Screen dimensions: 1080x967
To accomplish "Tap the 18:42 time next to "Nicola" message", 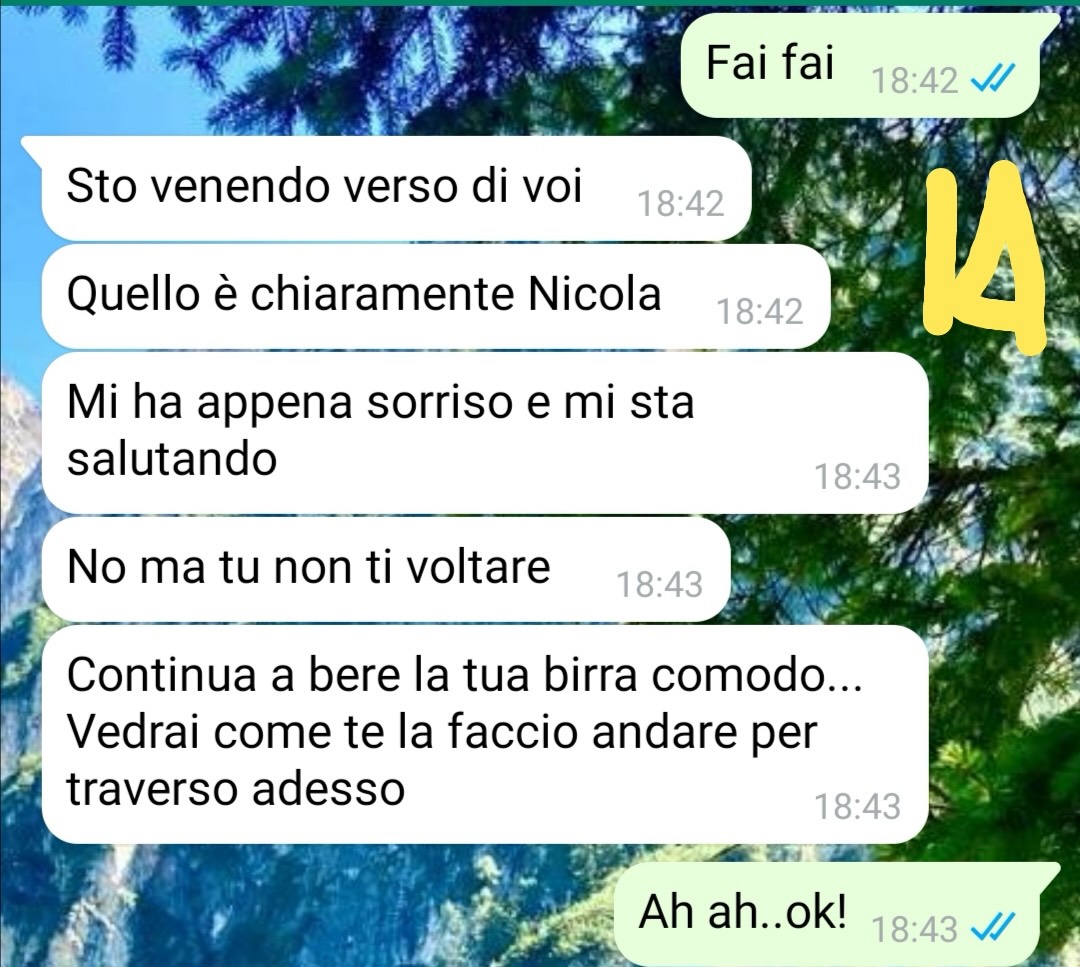I will coord(760,312).
